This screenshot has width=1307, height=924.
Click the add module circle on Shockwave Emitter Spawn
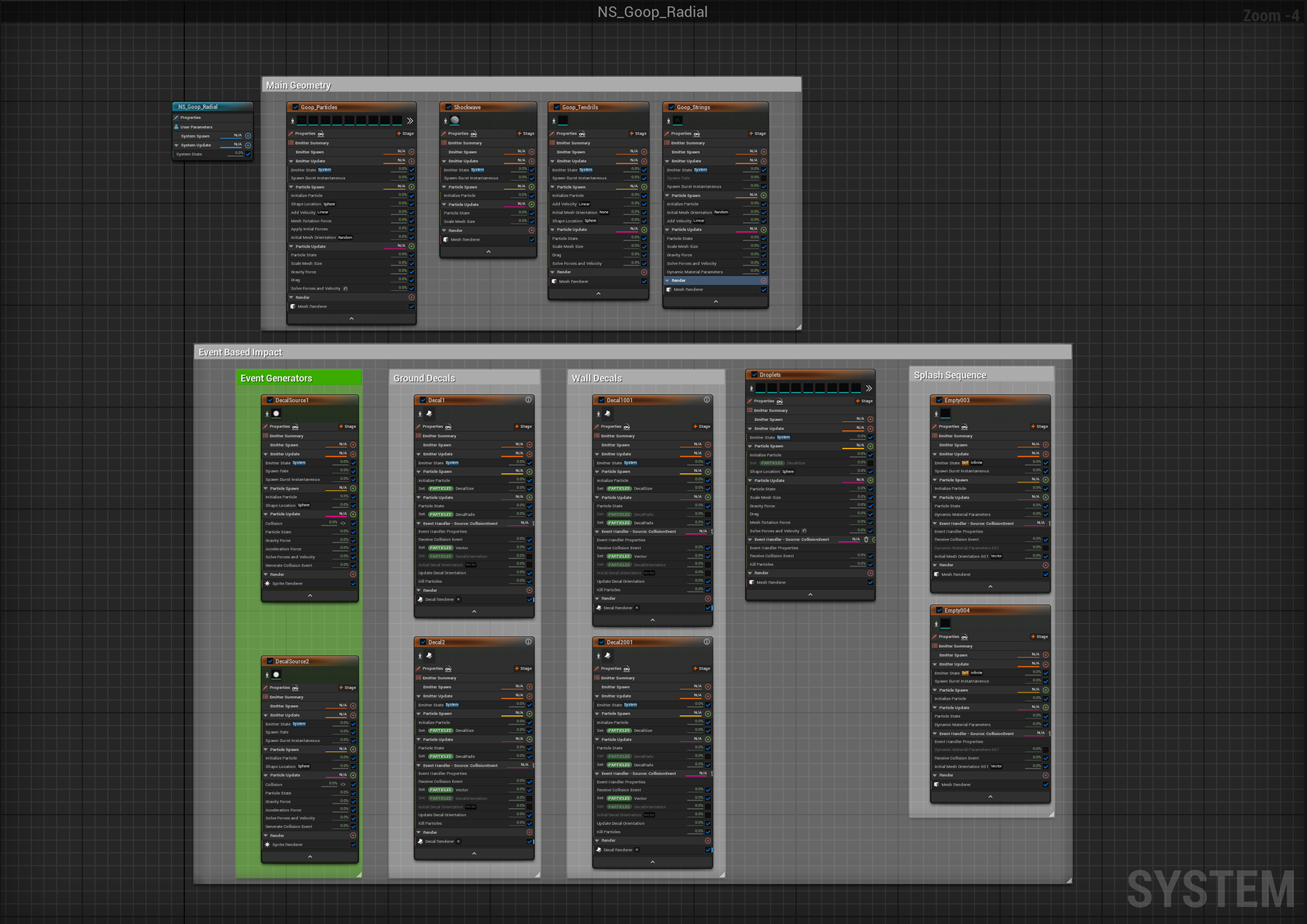(532, 152)
